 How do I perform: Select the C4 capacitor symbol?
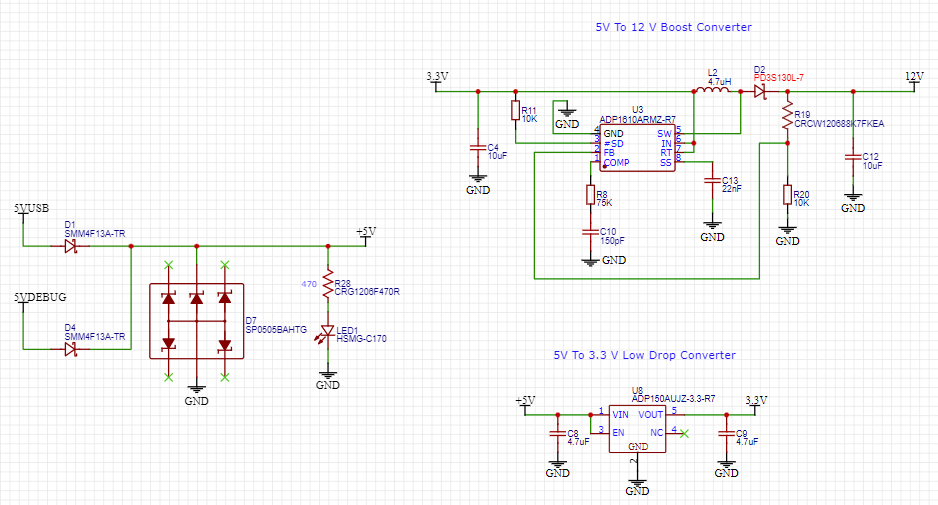(x=477, y=147)
